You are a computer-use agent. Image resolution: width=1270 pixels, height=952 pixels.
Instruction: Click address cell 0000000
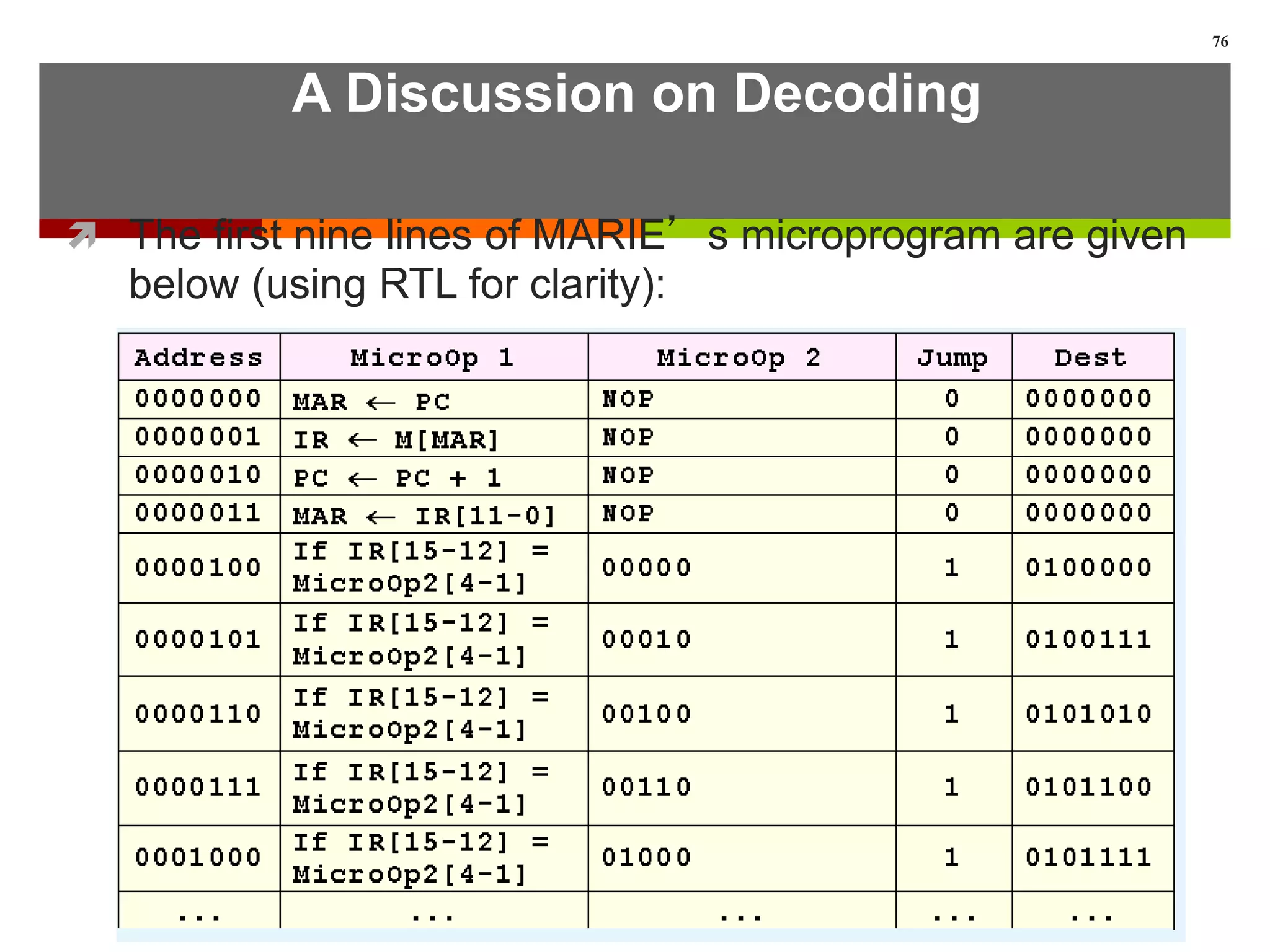(x=198, y=399)
